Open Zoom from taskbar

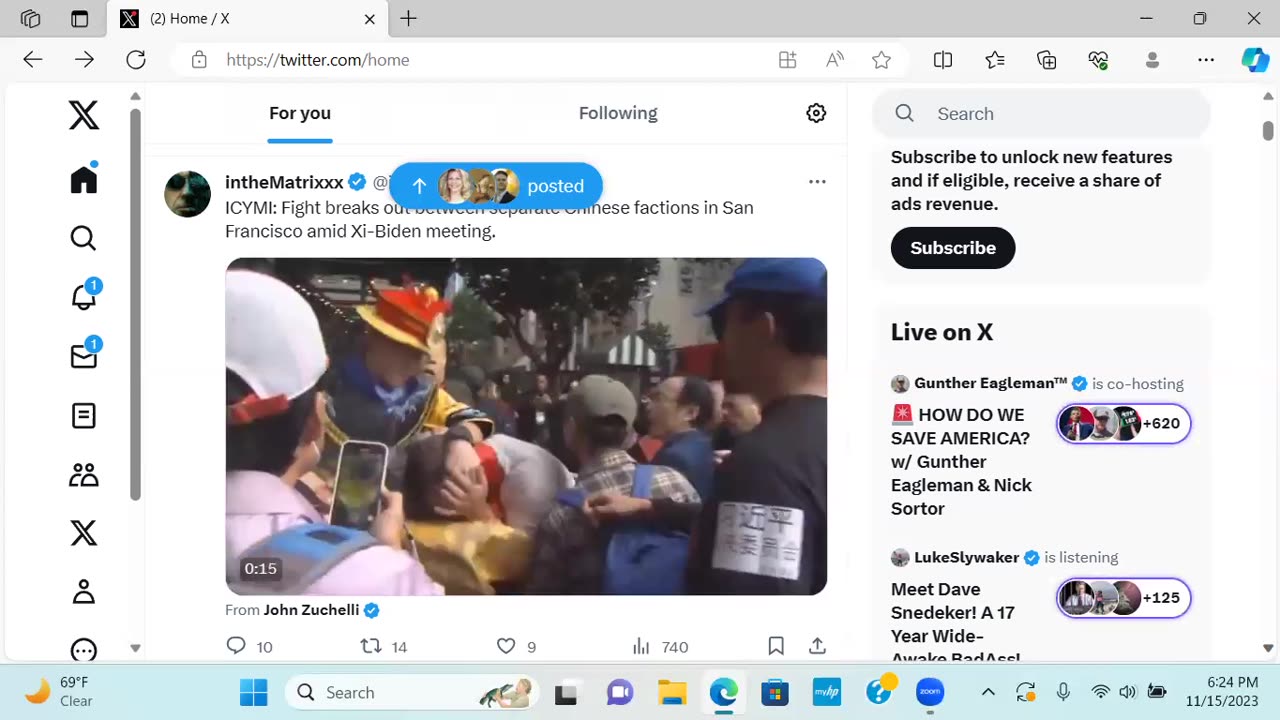930,692
